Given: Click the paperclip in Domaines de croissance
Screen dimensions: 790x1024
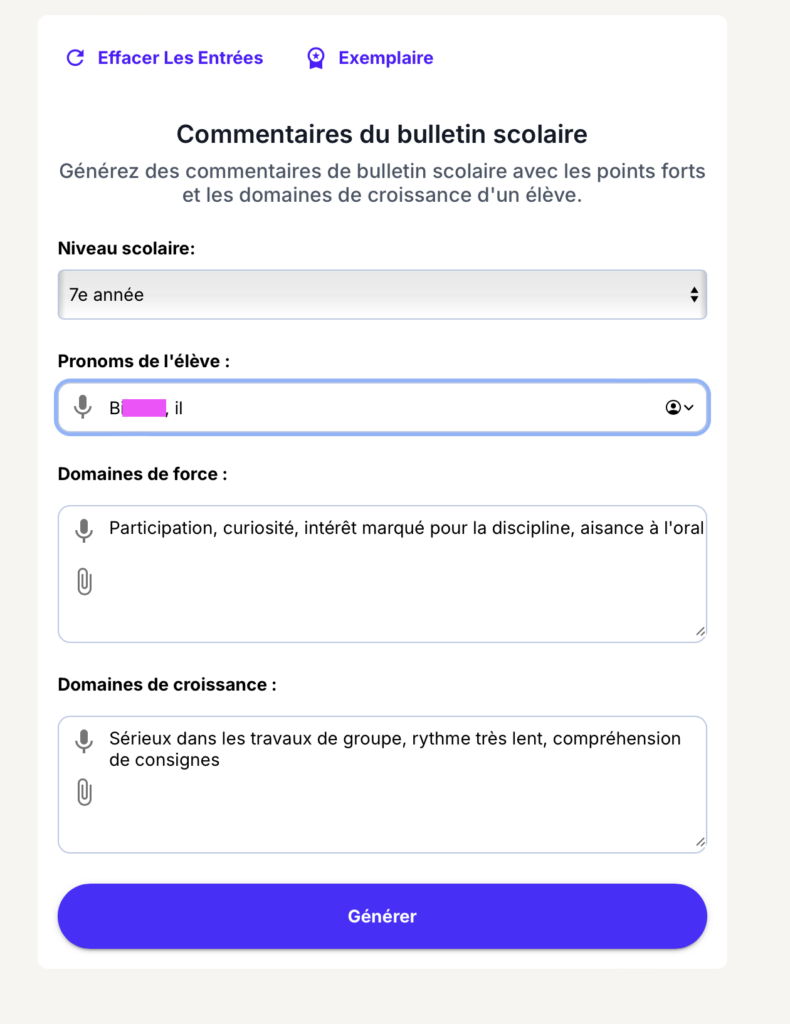Looking at the screenshot, I should [84, 792].
